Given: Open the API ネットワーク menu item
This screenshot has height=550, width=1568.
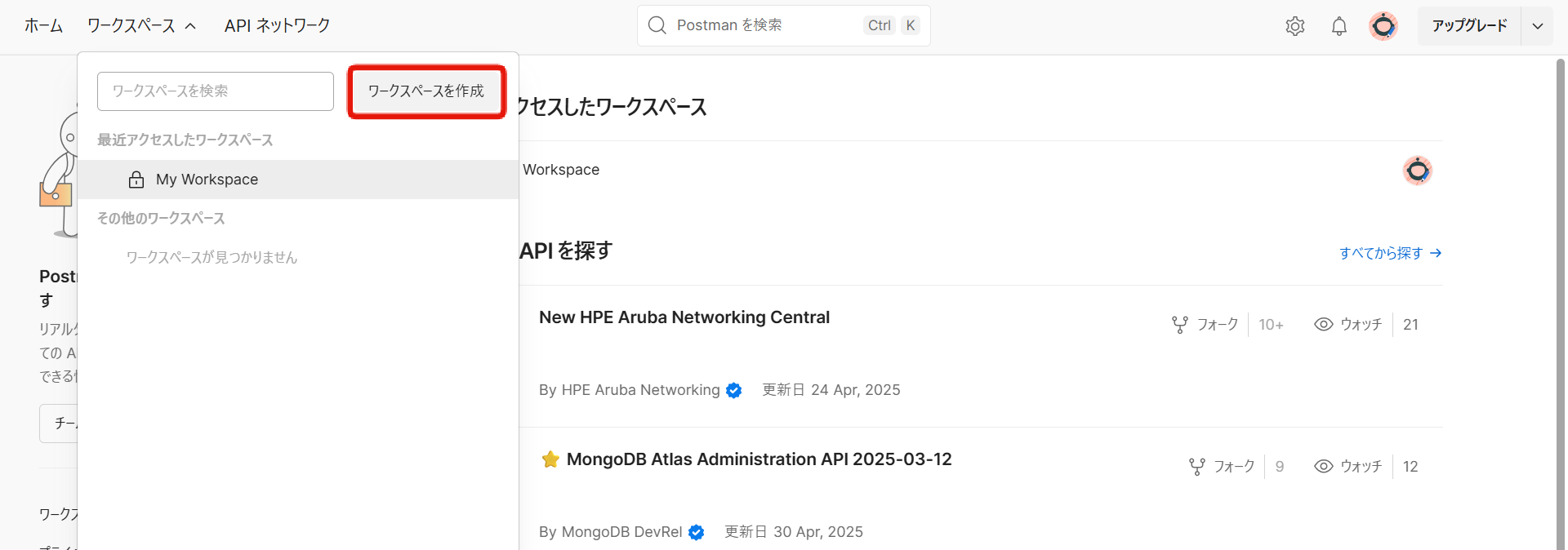Looking at the screenshot, I should tap(277, 26).
